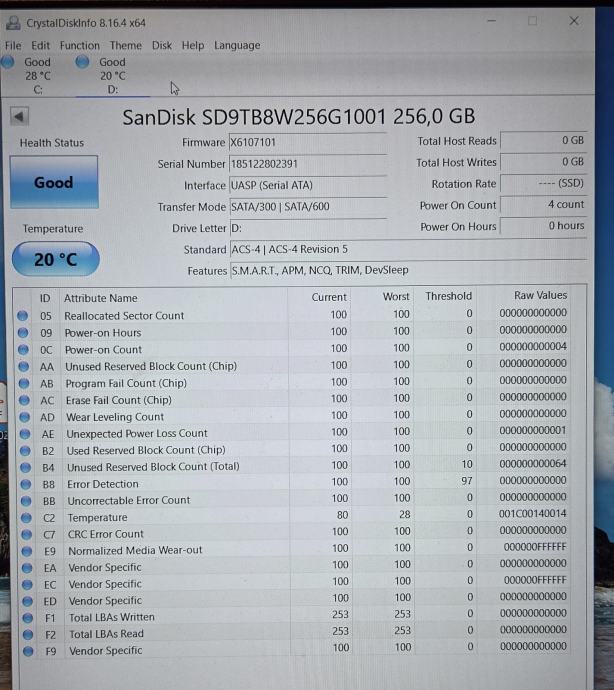
Task: Close the CrystalDiskInfo window
Action: coord(574,21)
